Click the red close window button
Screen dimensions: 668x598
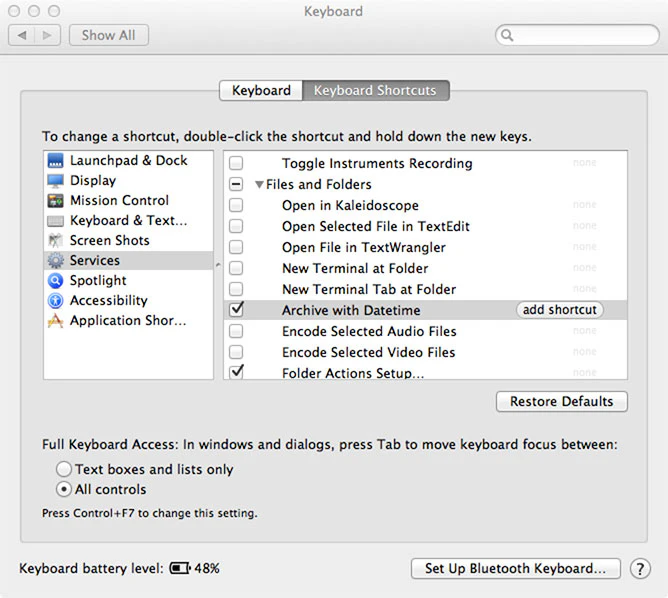point(14,11)
